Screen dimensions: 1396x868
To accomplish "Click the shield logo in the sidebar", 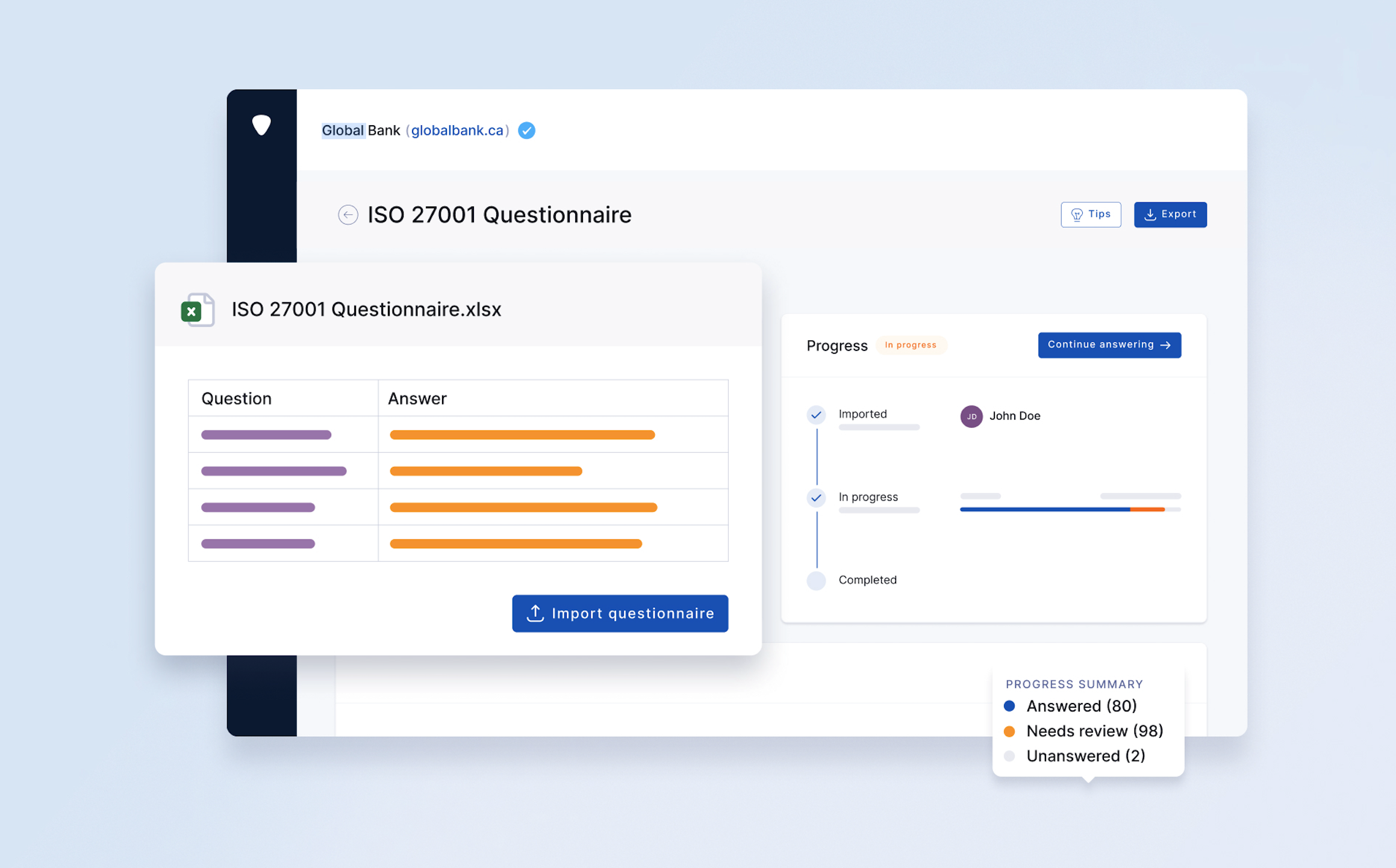I will 261,125.
